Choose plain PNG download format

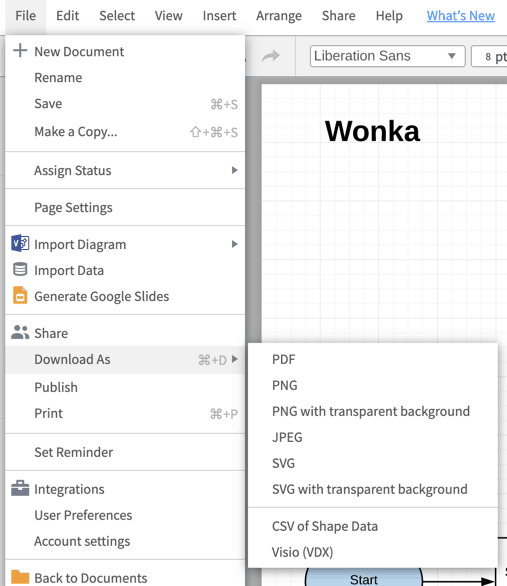point(373,385)
